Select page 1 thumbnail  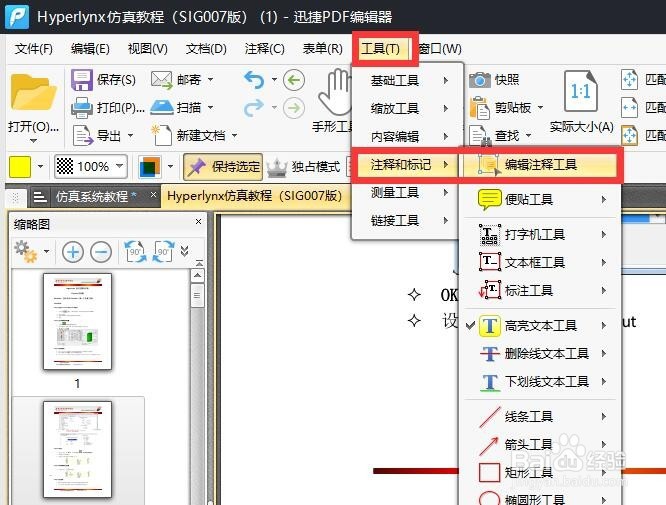pyautogui.click(x=77, y=322)
